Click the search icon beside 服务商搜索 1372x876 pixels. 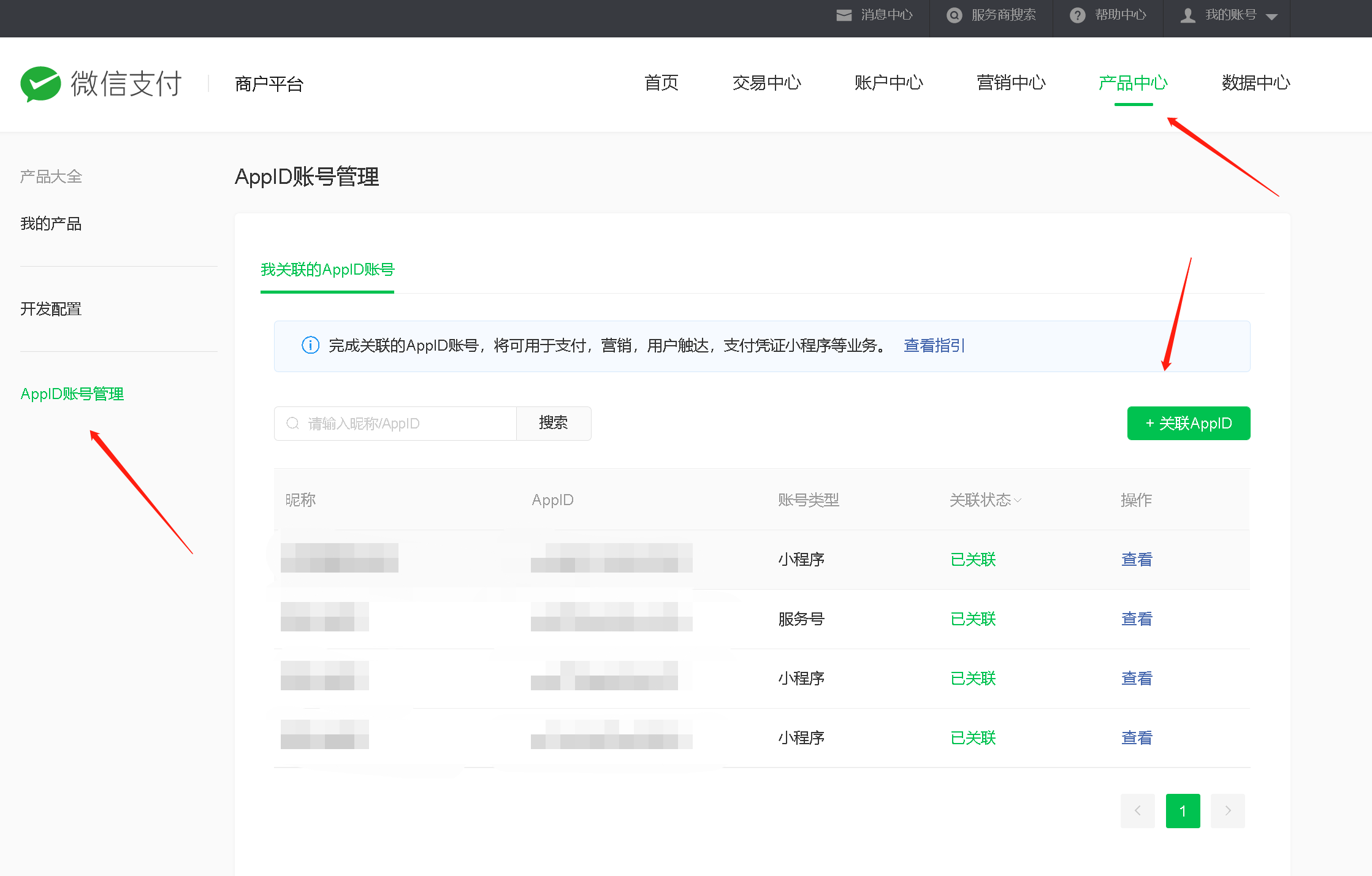954,15
